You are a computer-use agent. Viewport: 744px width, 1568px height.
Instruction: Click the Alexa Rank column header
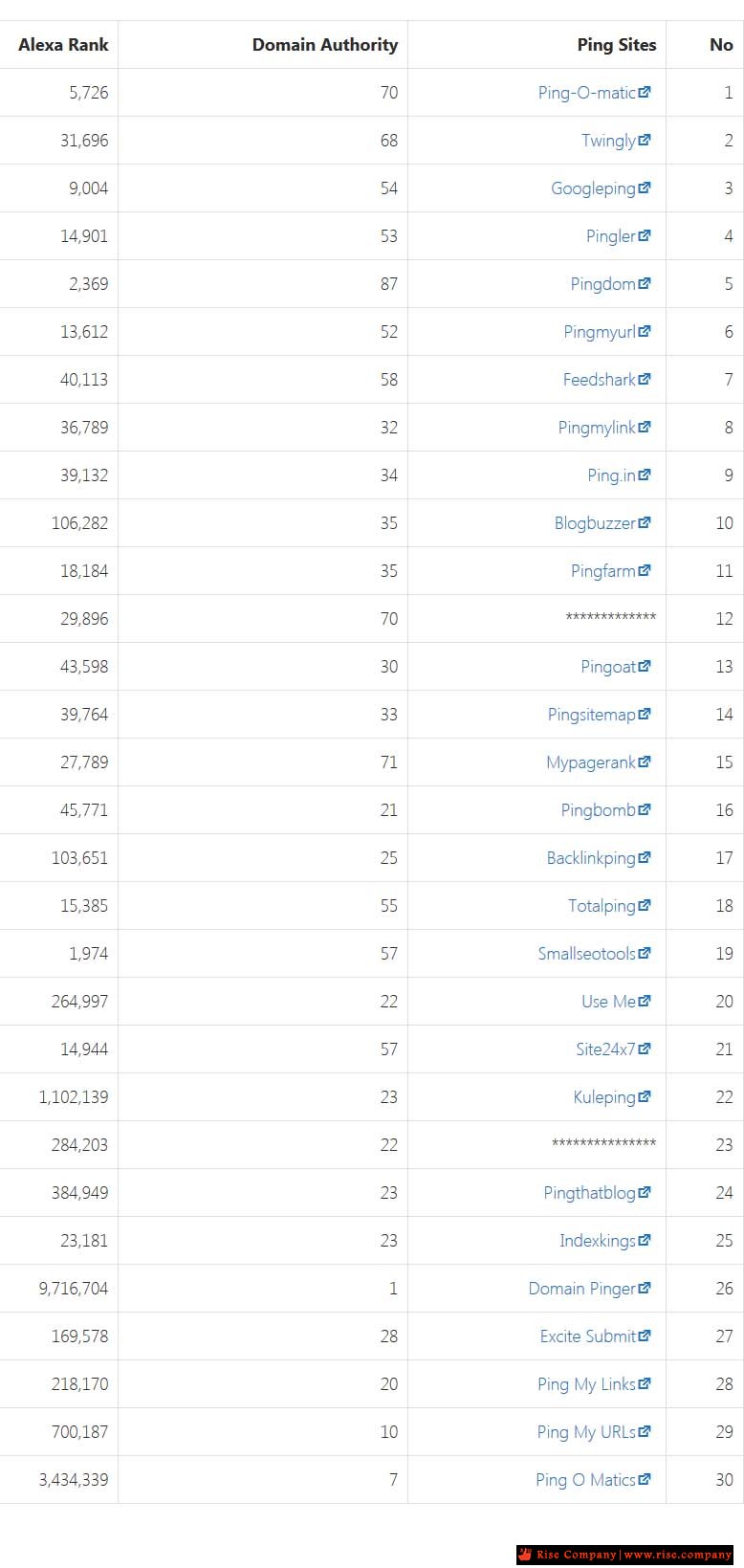click(x=63, y=45)
